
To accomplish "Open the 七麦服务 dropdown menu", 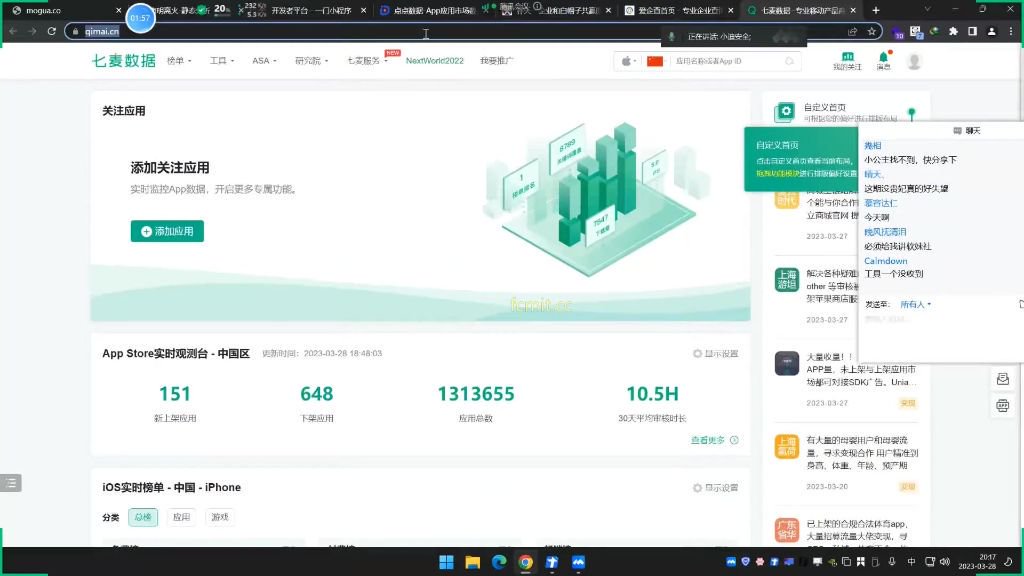I will pos(367,61).
